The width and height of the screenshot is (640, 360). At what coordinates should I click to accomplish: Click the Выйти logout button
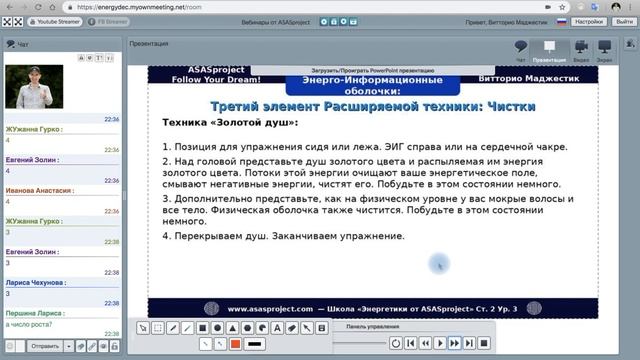(x=624, y=22)
